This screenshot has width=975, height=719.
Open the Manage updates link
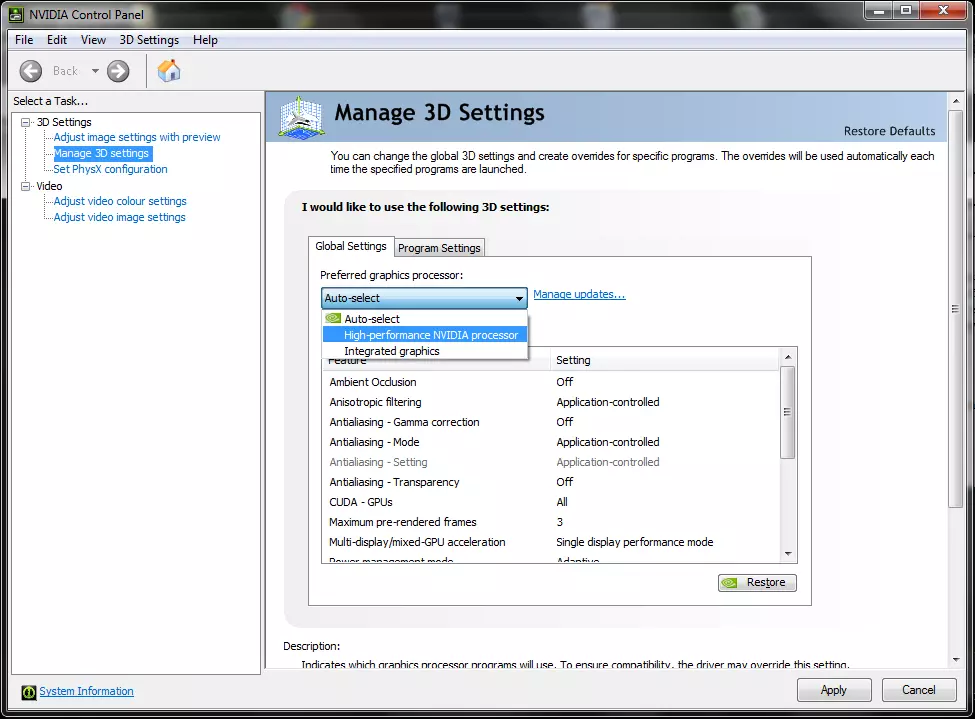[x=580, y=294]
